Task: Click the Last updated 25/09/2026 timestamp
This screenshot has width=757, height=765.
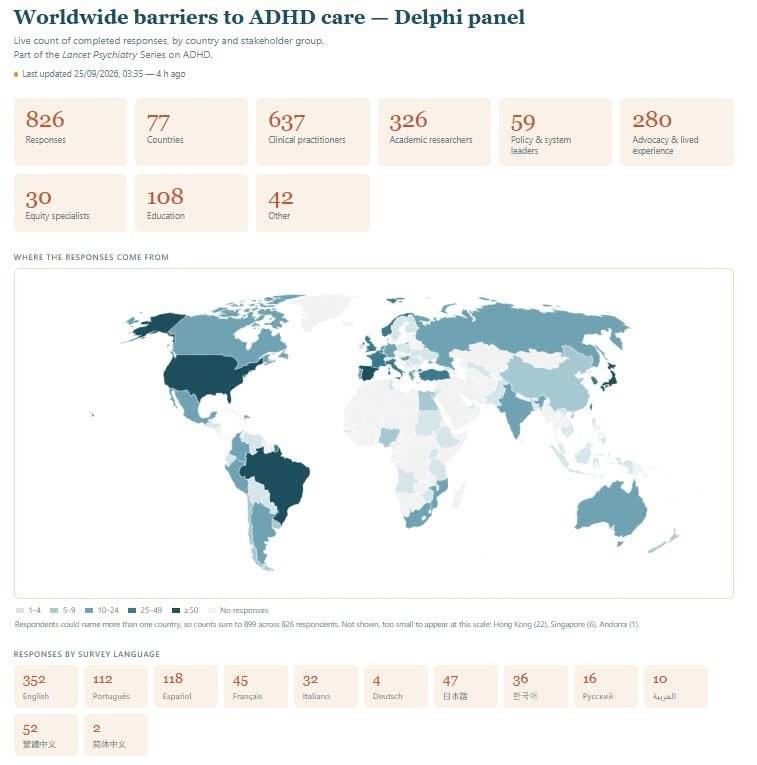Action: coord(103,74)
